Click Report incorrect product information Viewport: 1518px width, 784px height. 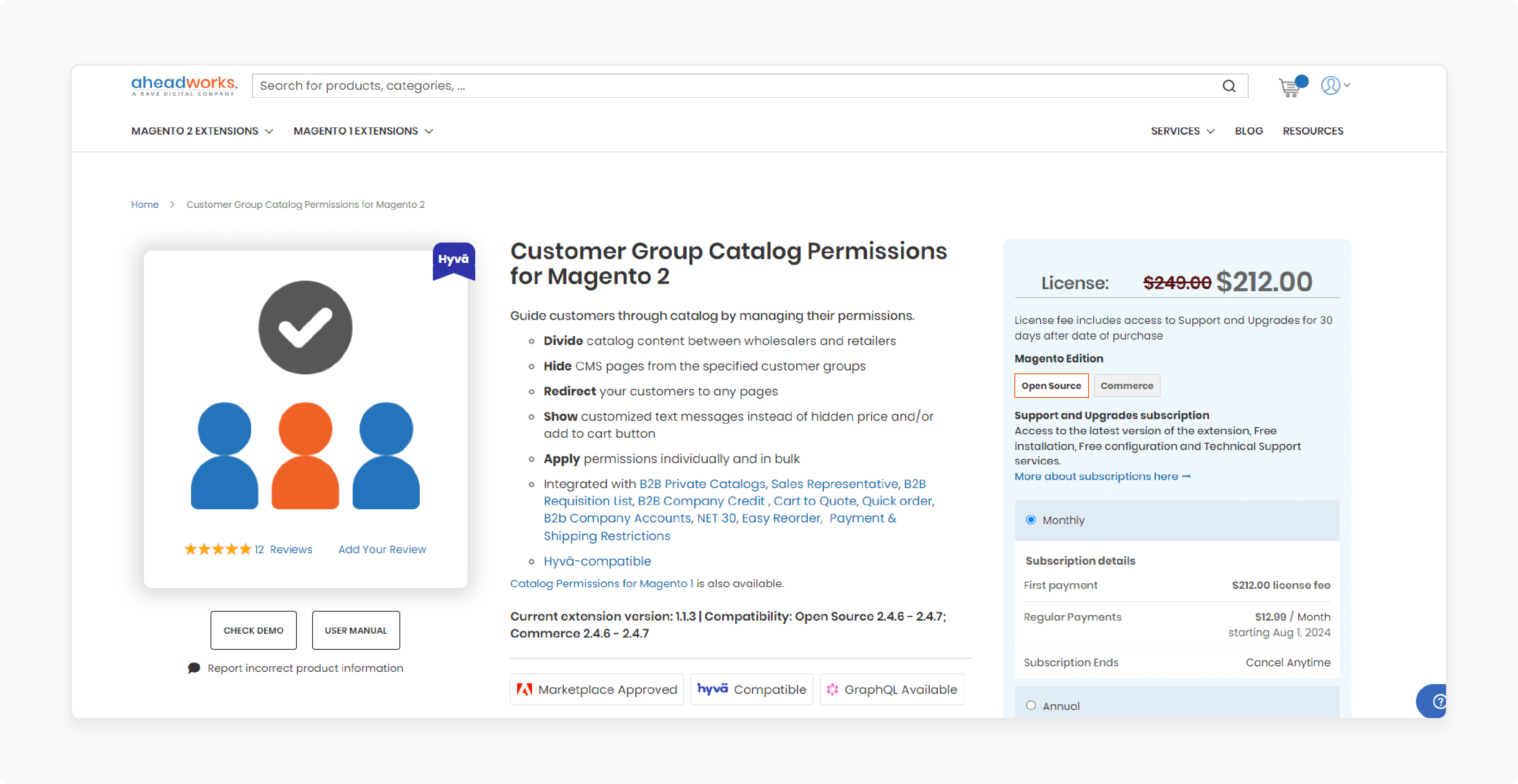coord(305,668)
